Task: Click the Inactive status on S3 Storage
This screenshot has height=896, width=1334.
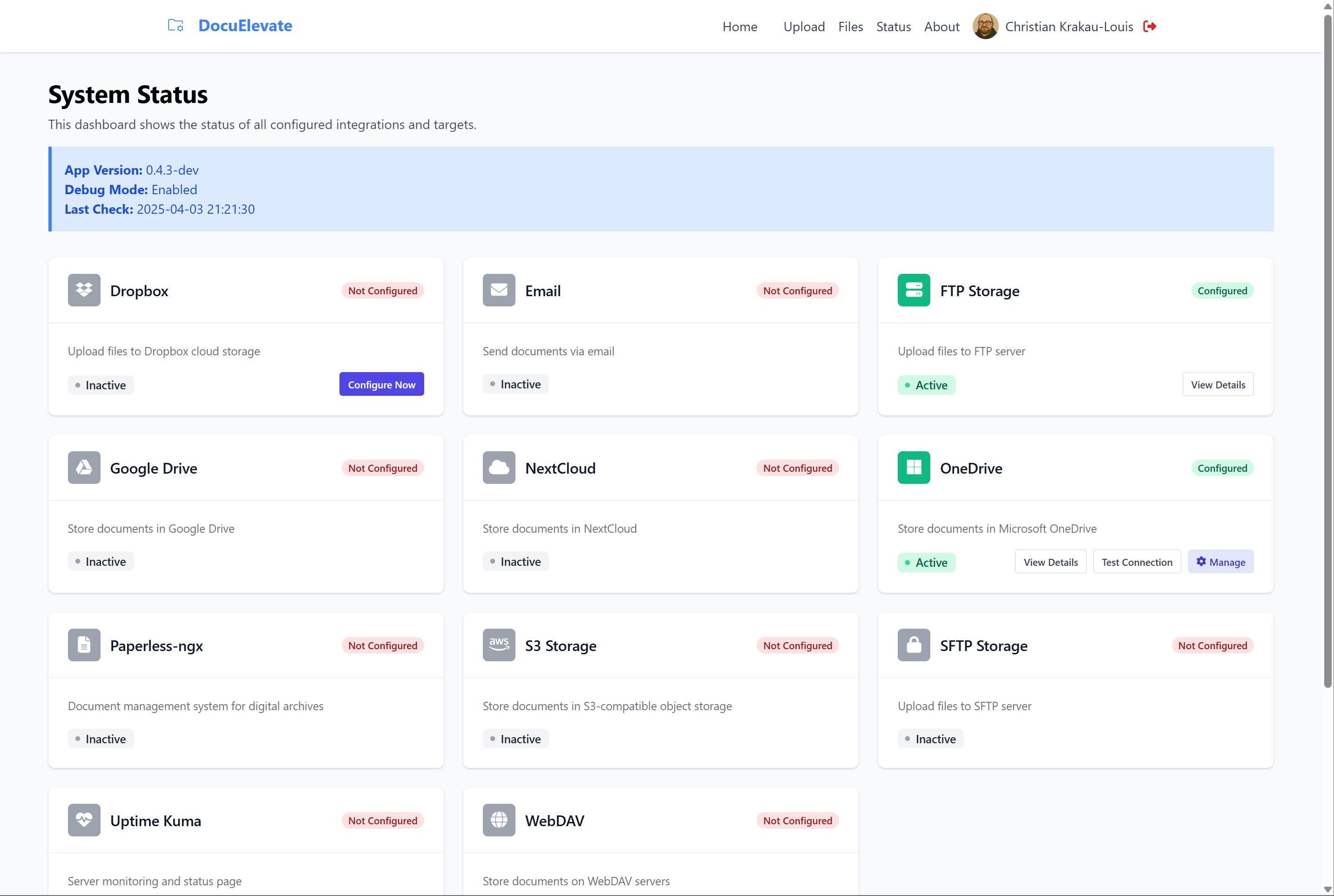Action: pos(515,738)
